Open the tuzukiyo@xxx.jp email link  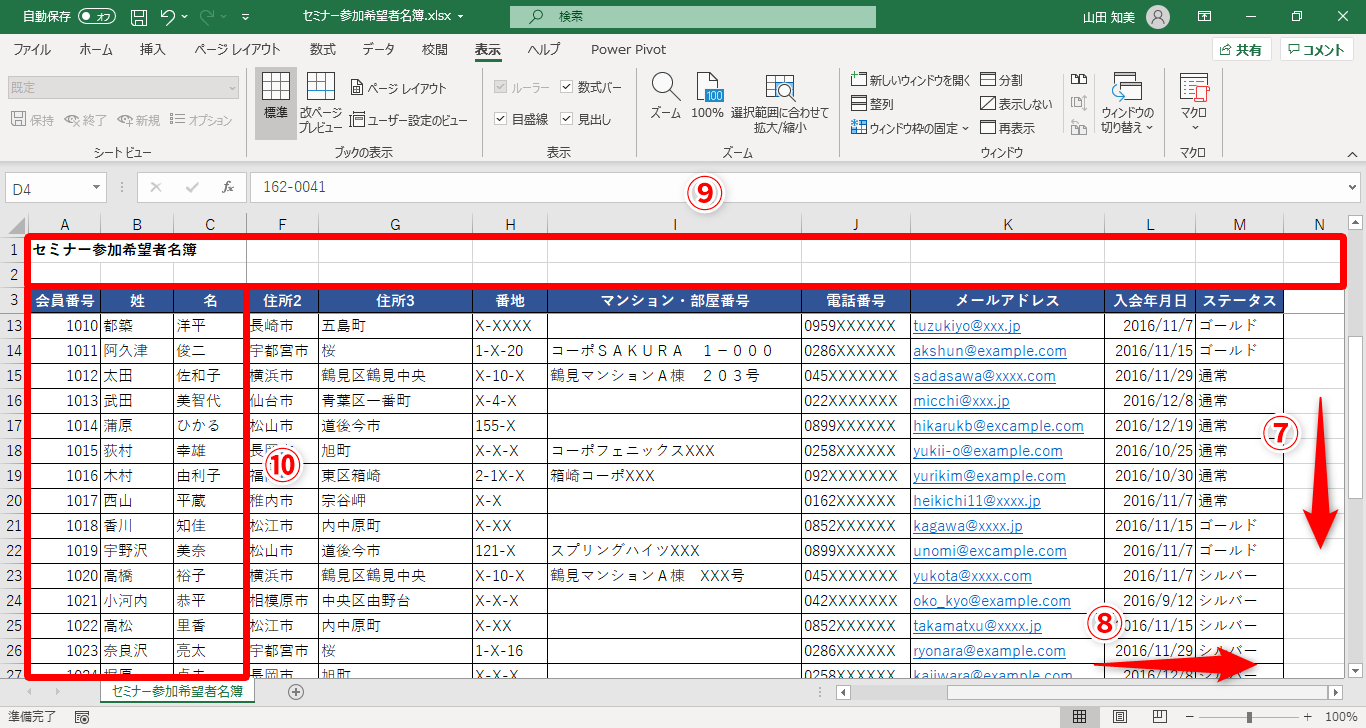(x=967, y=326)
